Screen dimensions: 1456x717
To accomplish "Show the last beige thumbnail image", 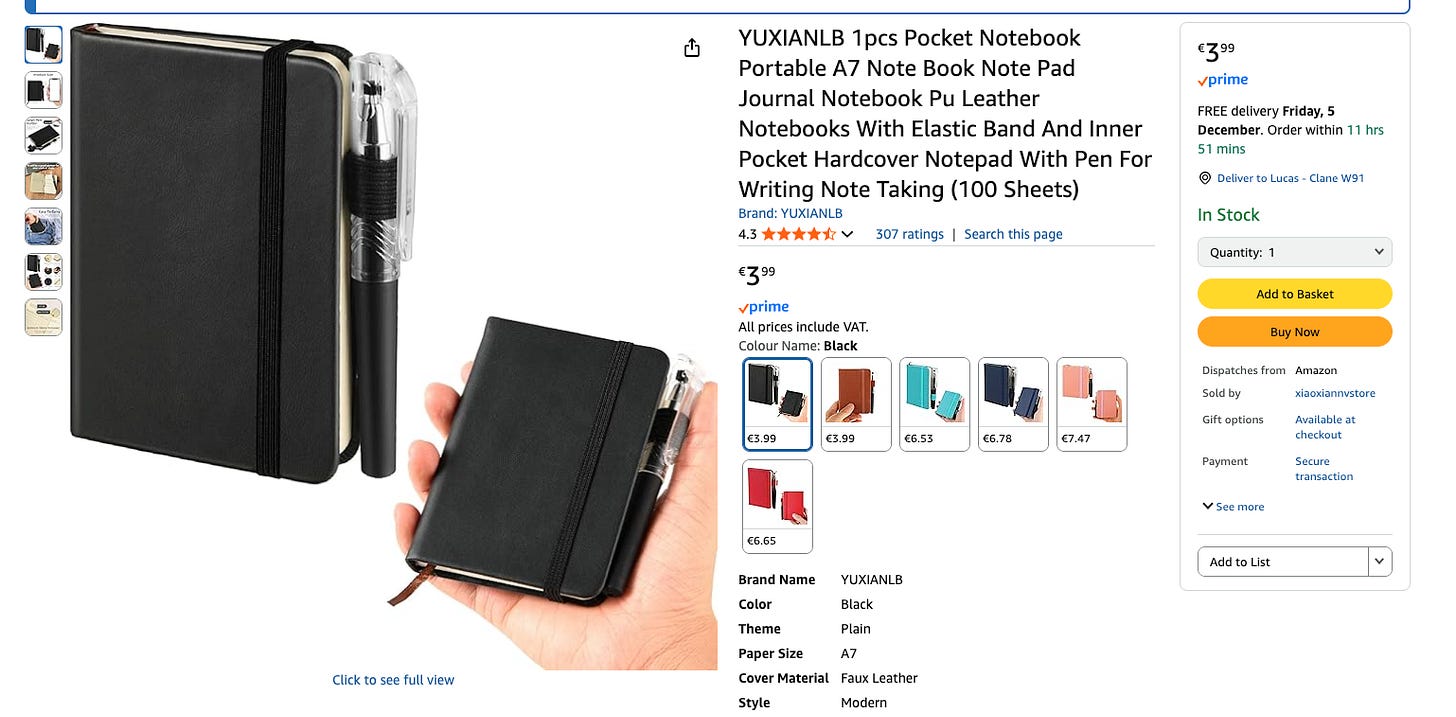I will pos(44,317).
